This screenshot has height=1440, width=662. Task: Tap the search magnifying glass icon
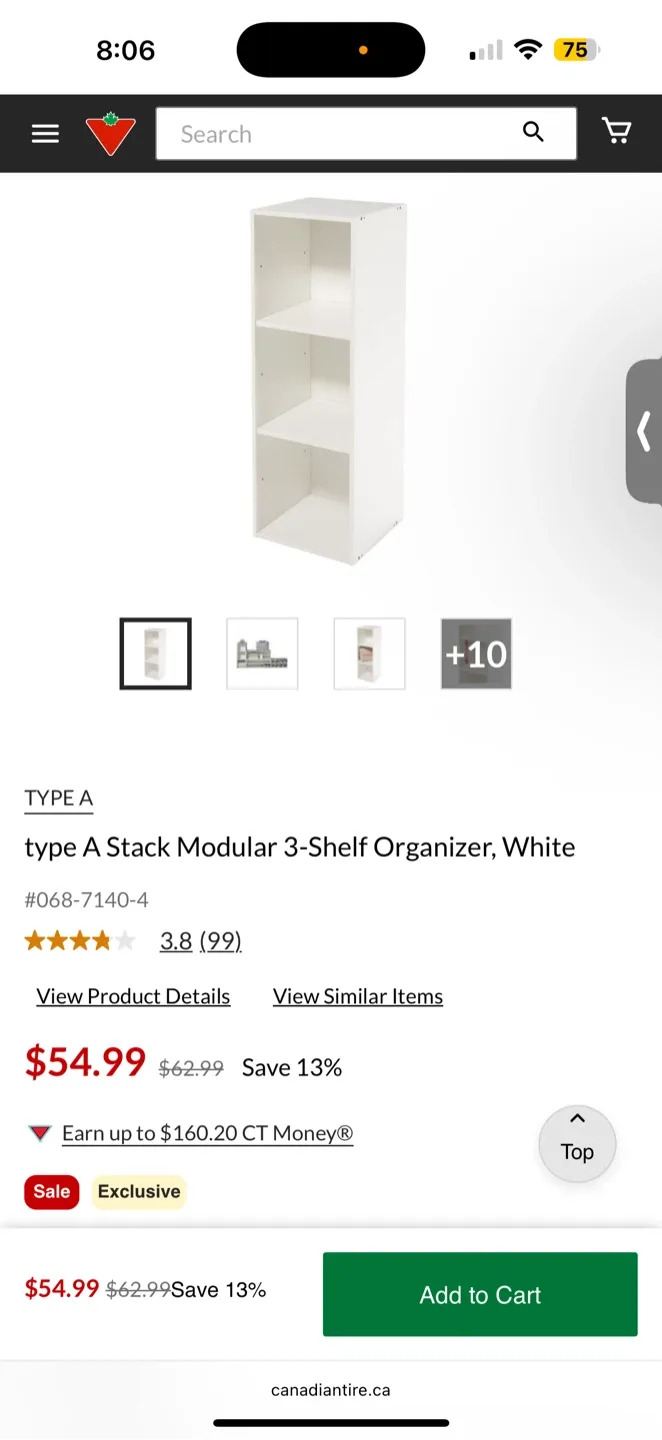[533, 132]
